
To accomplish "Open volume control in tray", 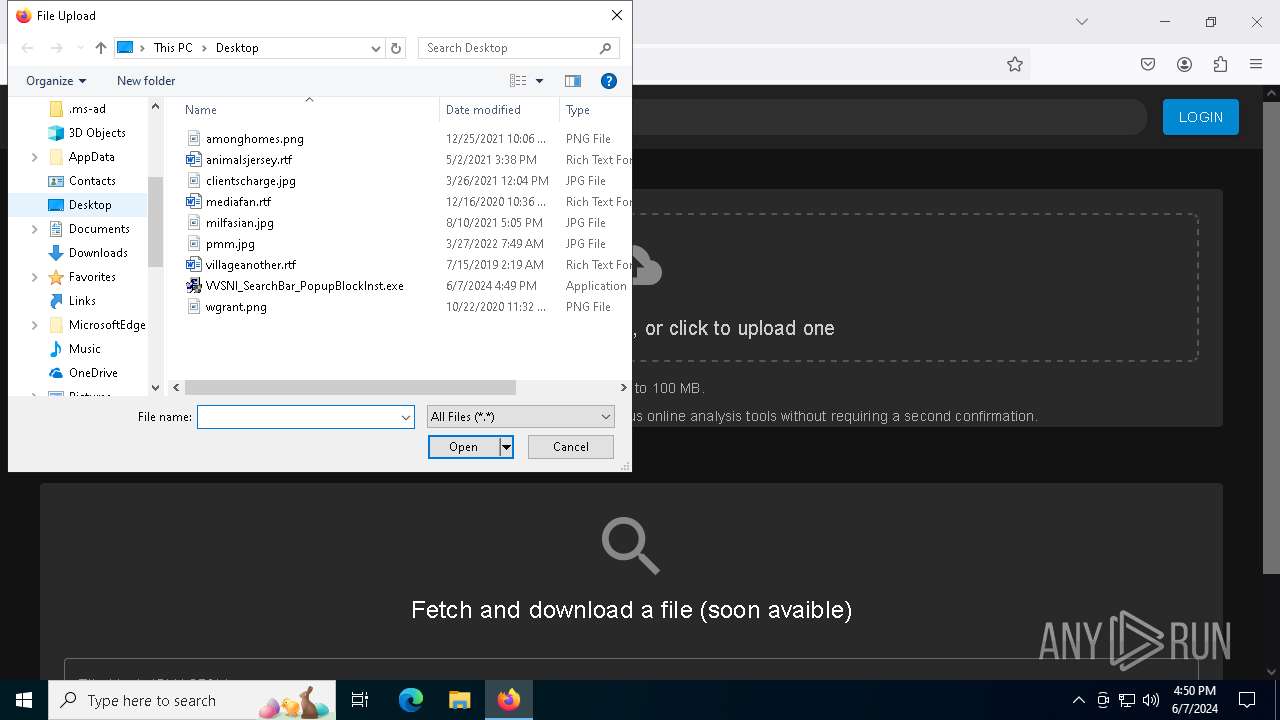I will click(x=1151, y=700).
